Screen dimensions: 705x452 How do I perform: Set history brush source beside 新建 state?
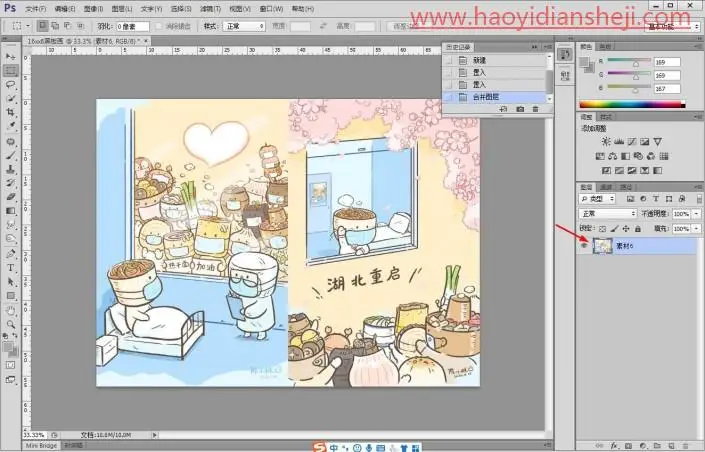coord(449,60)
